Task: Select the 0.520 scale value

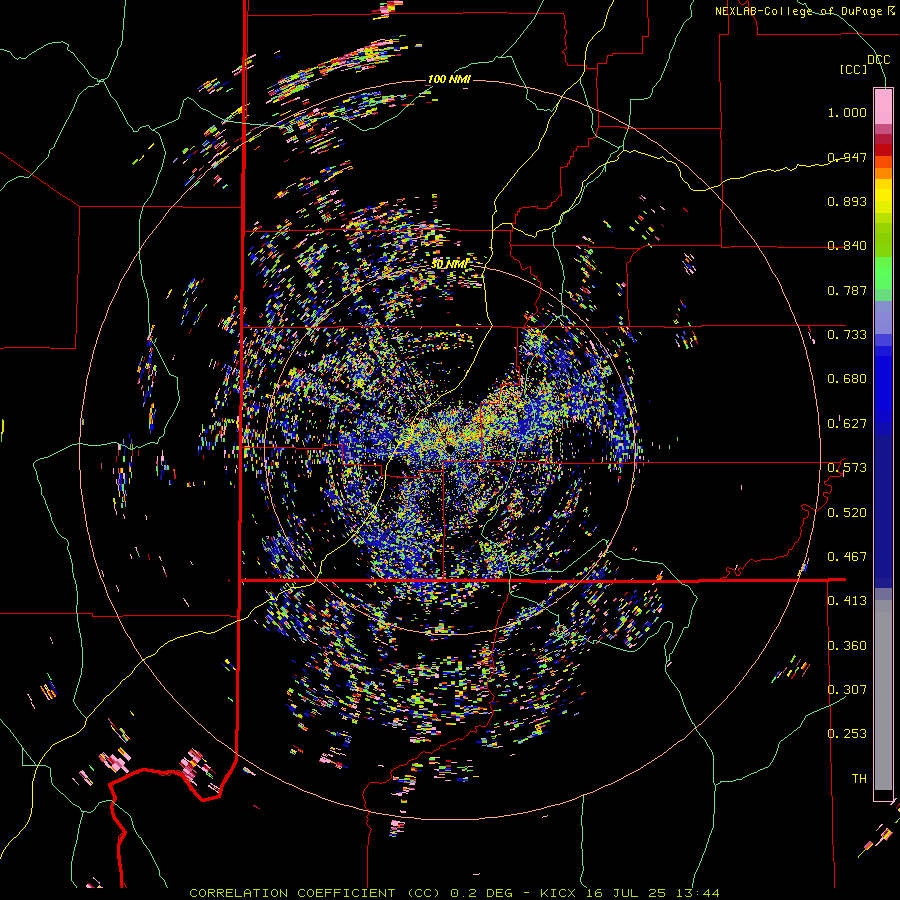Action: pyautogui.click(x=847, y=513)
